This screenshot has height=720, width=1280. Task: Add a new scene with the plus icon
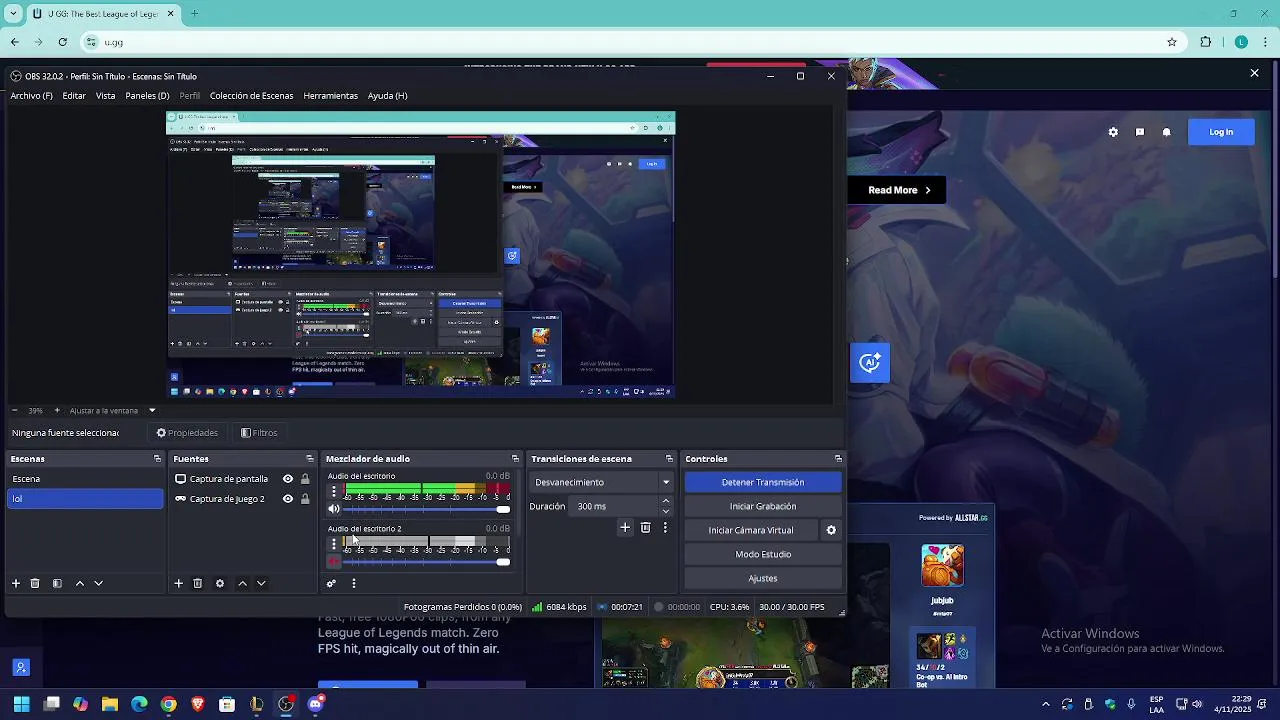15,583
